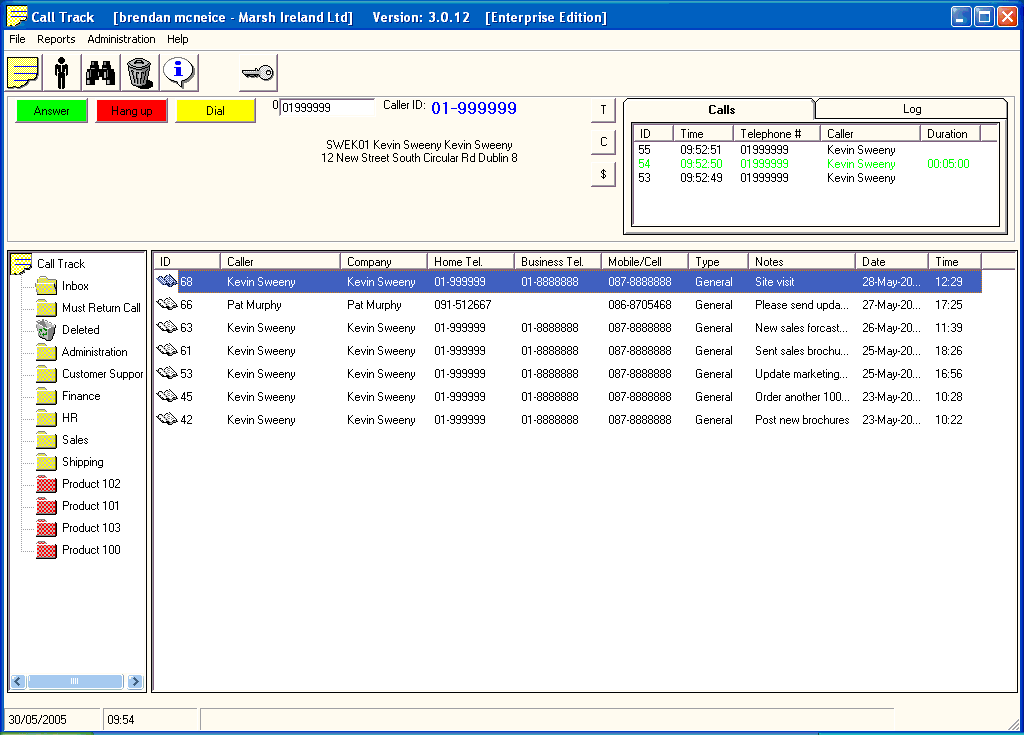Viewport: 1024px width, 735px height.
Task: Select the Must Return Call label
Action: coord(101,308)
